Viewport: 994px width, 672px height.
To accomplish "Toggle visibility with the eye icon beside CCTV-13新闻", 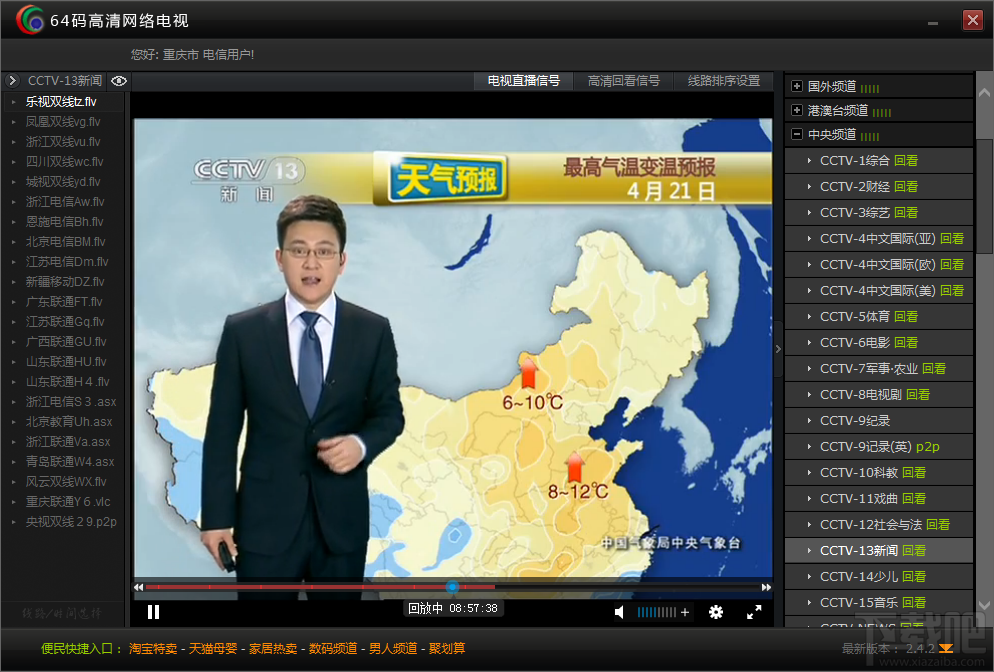I will click(118, 81).
